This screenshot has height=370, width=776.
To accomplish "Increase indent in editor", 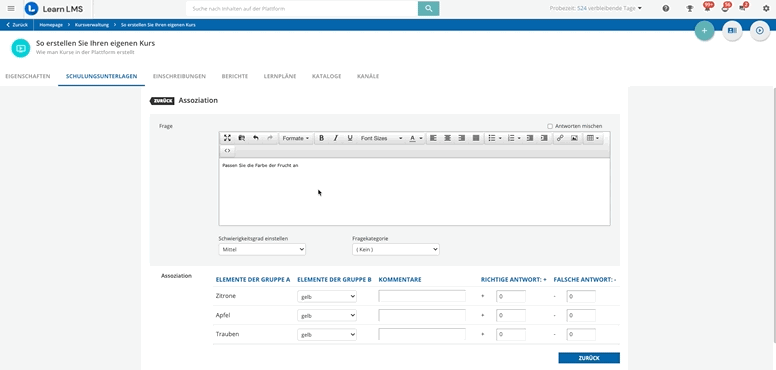I will point(544,138).
